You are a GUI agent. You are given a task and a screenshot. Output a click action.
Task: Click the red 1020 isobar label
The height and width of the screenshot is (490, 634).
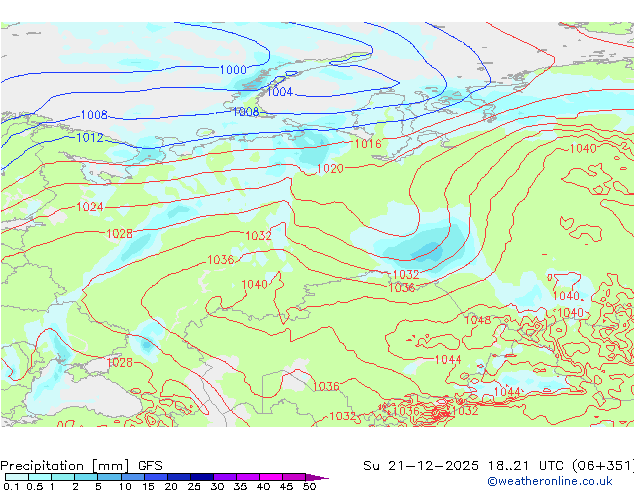330,169
